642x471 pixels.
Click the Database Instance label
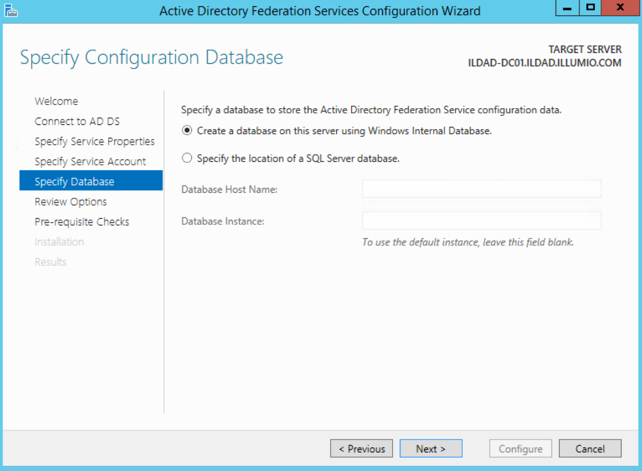pos(223,221)
